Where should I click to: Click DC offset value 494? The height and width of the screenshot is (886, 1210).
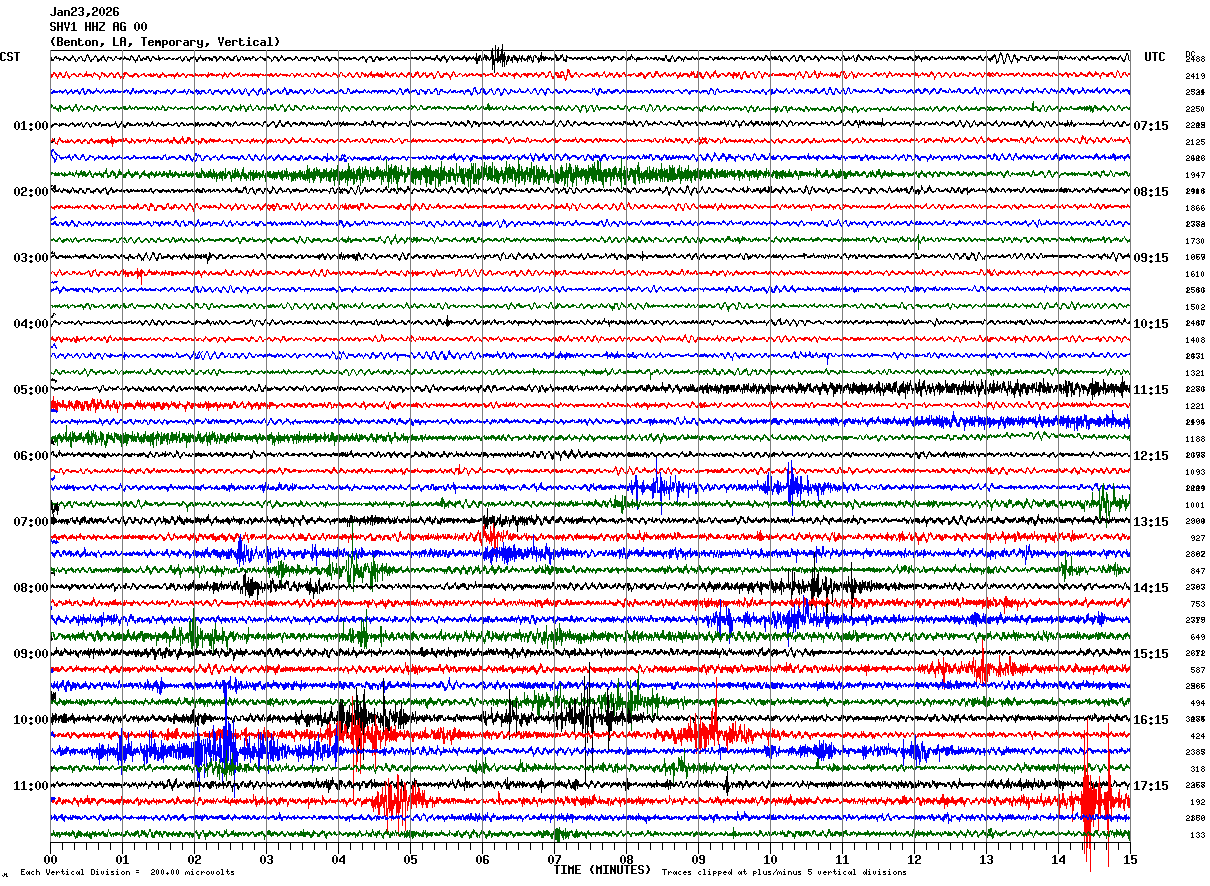[1197, 704]
